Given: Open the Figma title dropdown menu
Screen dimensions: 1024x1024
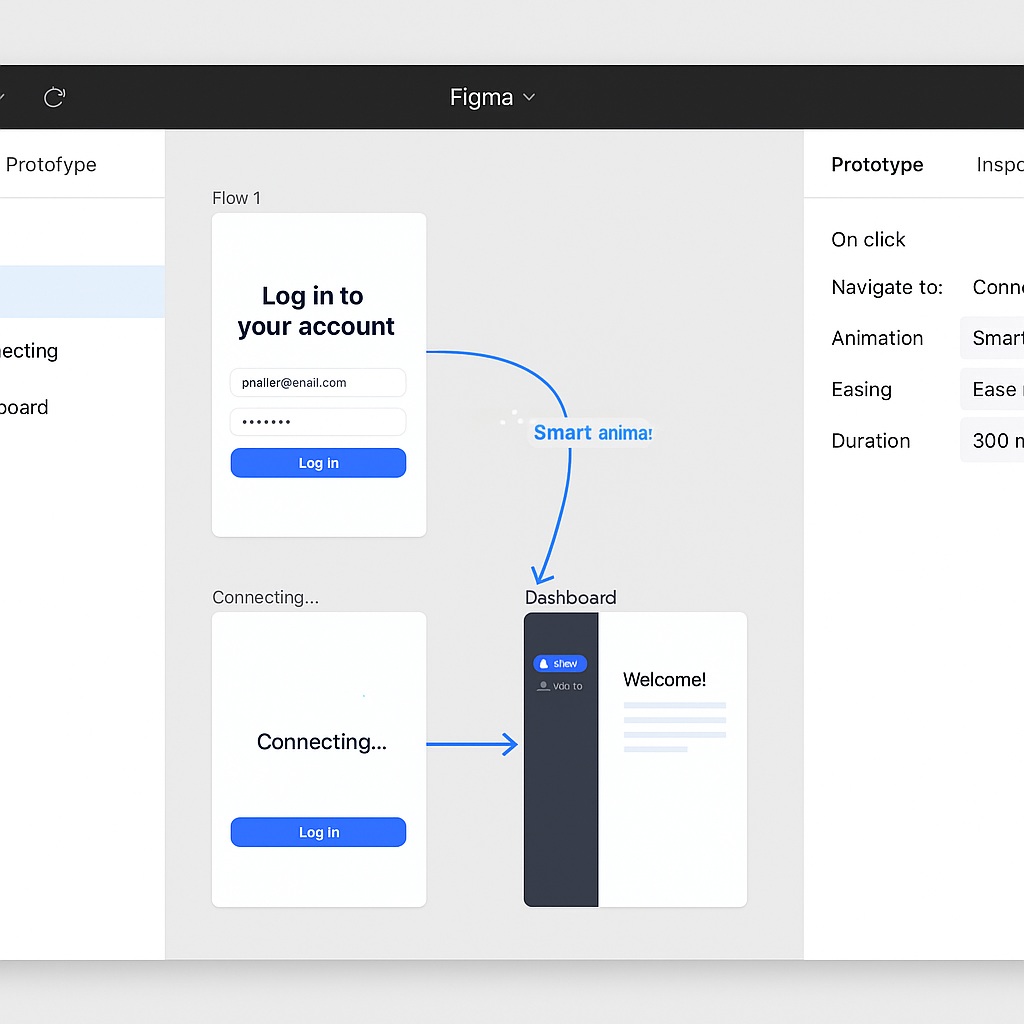Looking at the screenshot, I should point(492,97).
